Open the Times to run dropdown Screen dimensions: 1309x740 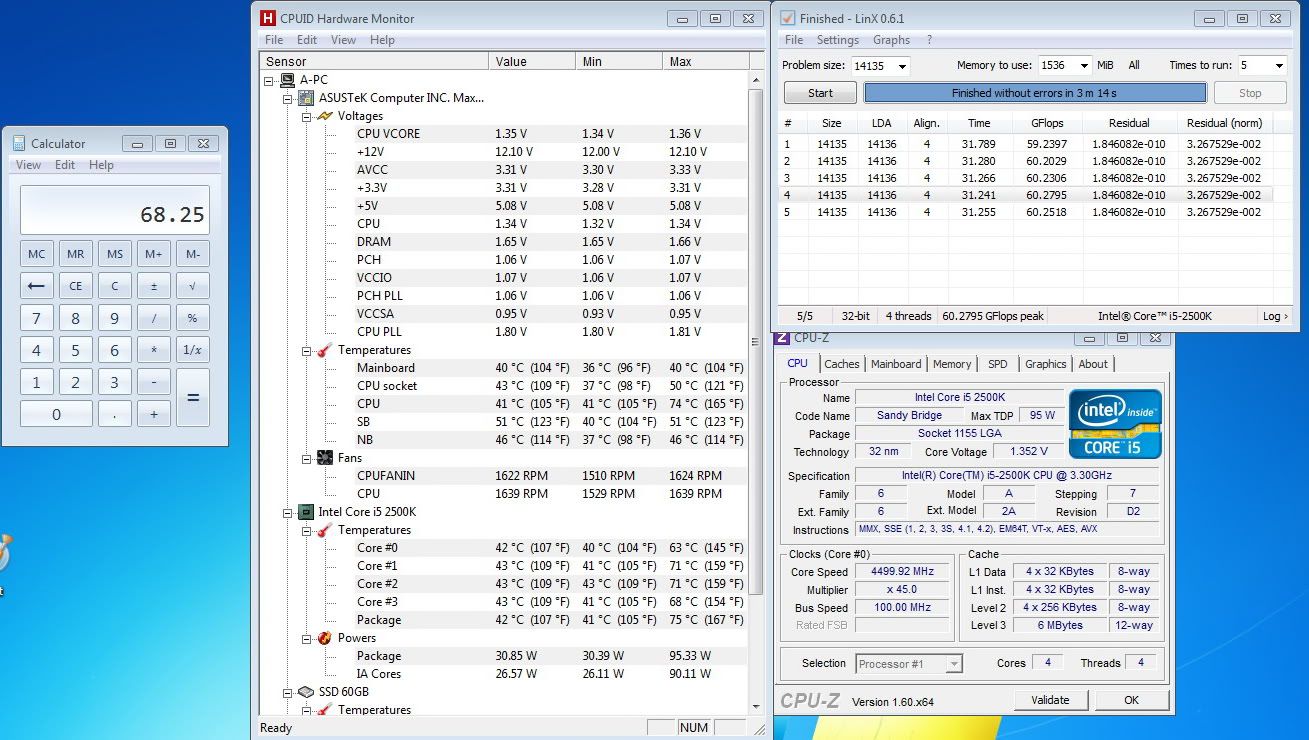tap(1279, 66)
